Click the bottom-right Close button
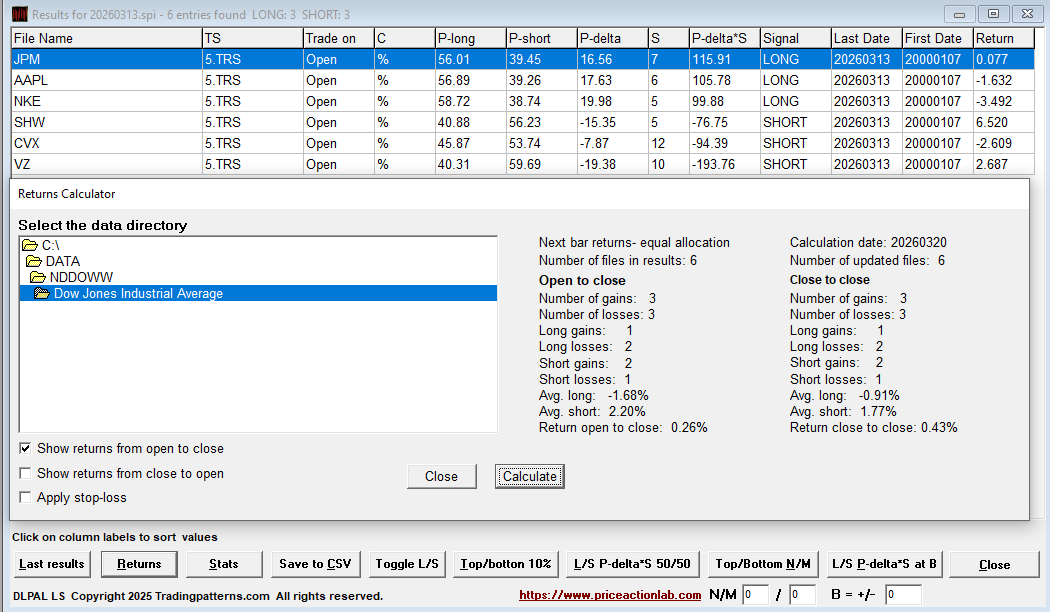This screenshot has width=1050, height=612. (994, 565)
